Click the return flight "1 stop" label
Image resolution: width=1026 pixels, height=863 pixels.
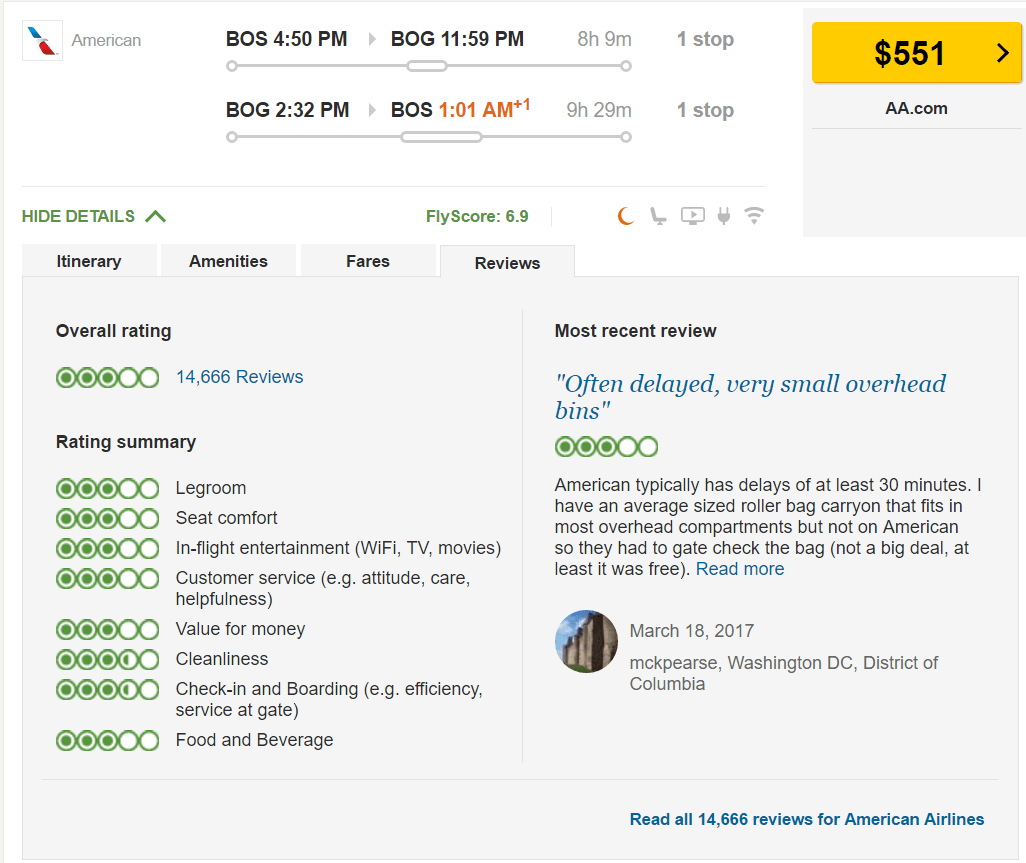pos(705,110)
